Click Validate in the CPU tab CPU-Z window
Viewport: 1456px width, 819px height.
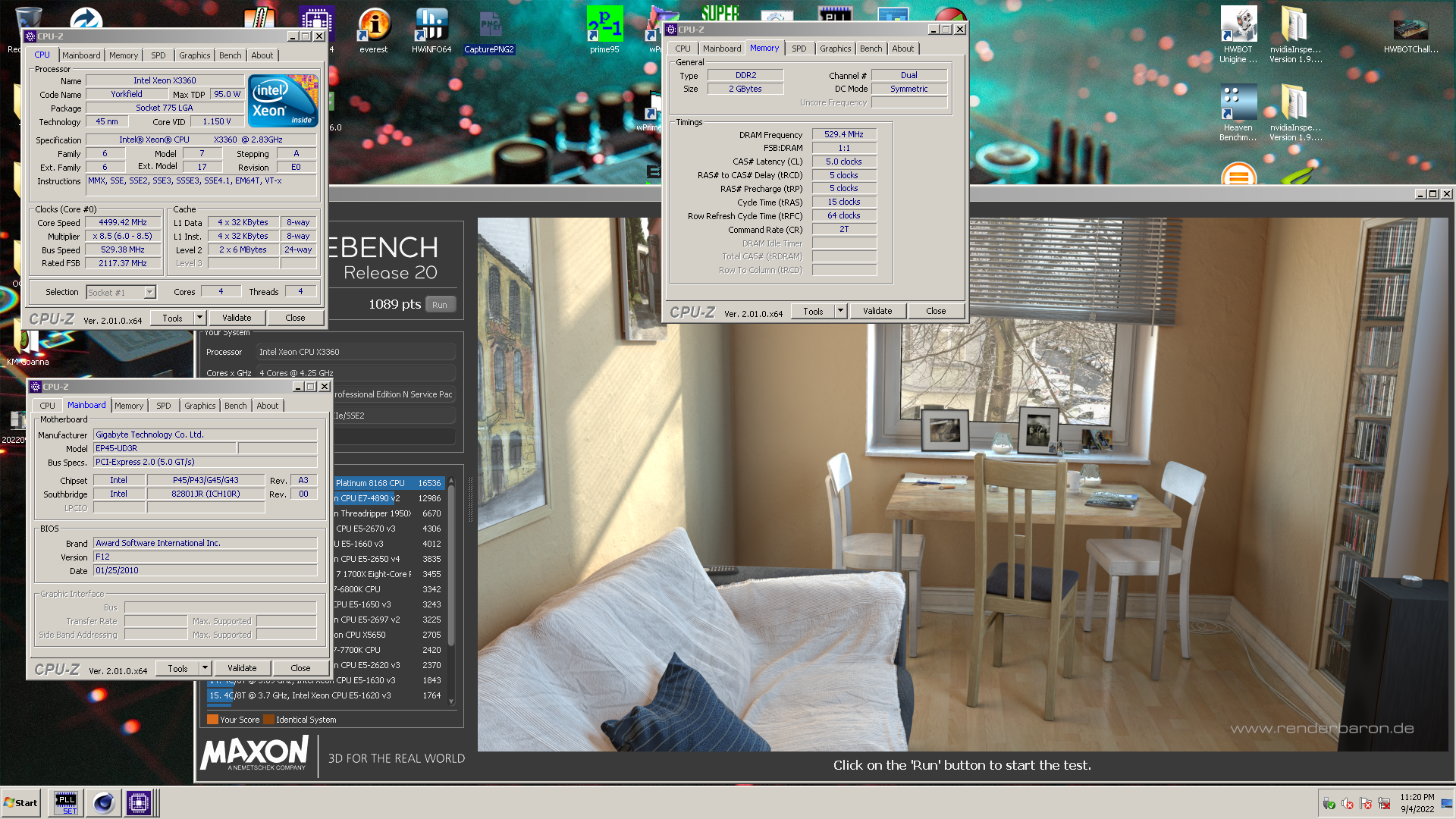click(x=237, y=318)
